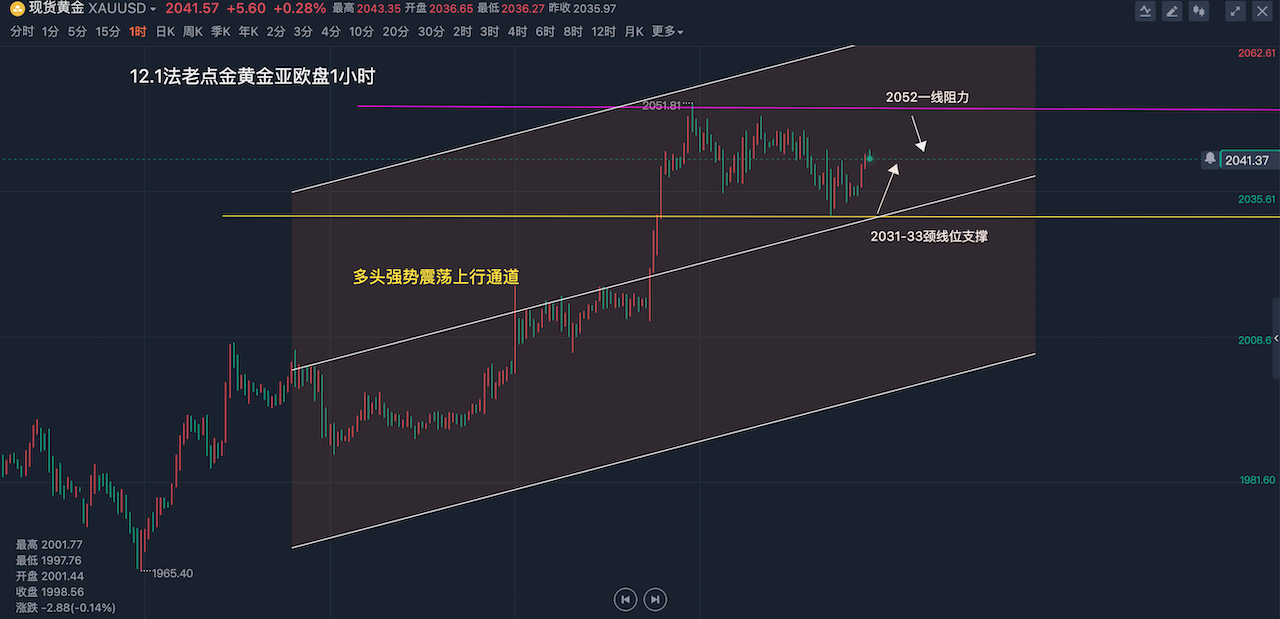Switch to the 分时 timeframe

21,32
